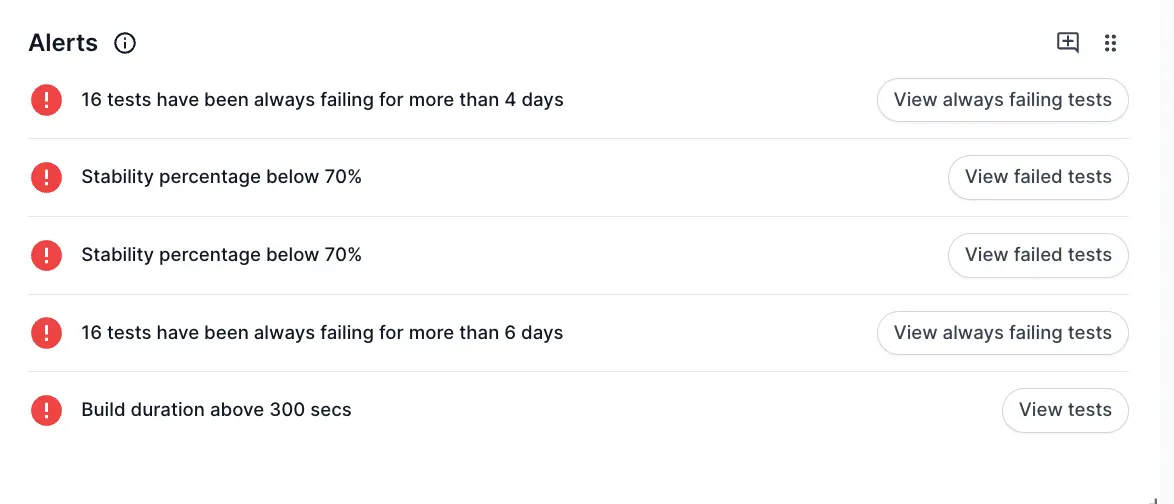
Task: Click the '16 tests failing more than 4 days' text
Action: (322, 100)
